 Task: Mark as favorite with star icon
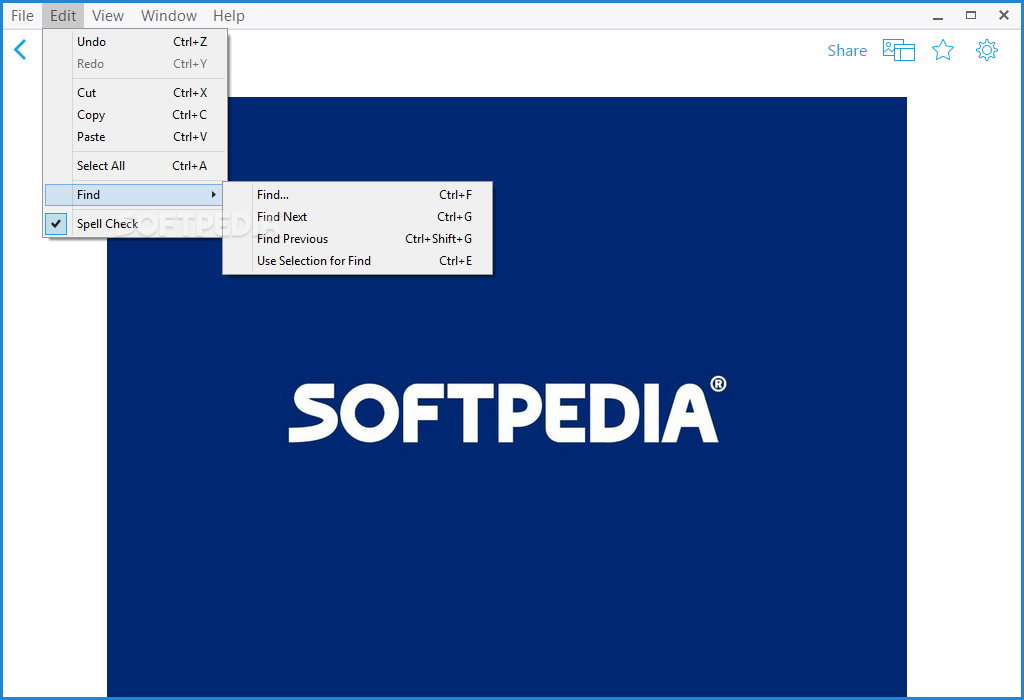pos(942,50)
